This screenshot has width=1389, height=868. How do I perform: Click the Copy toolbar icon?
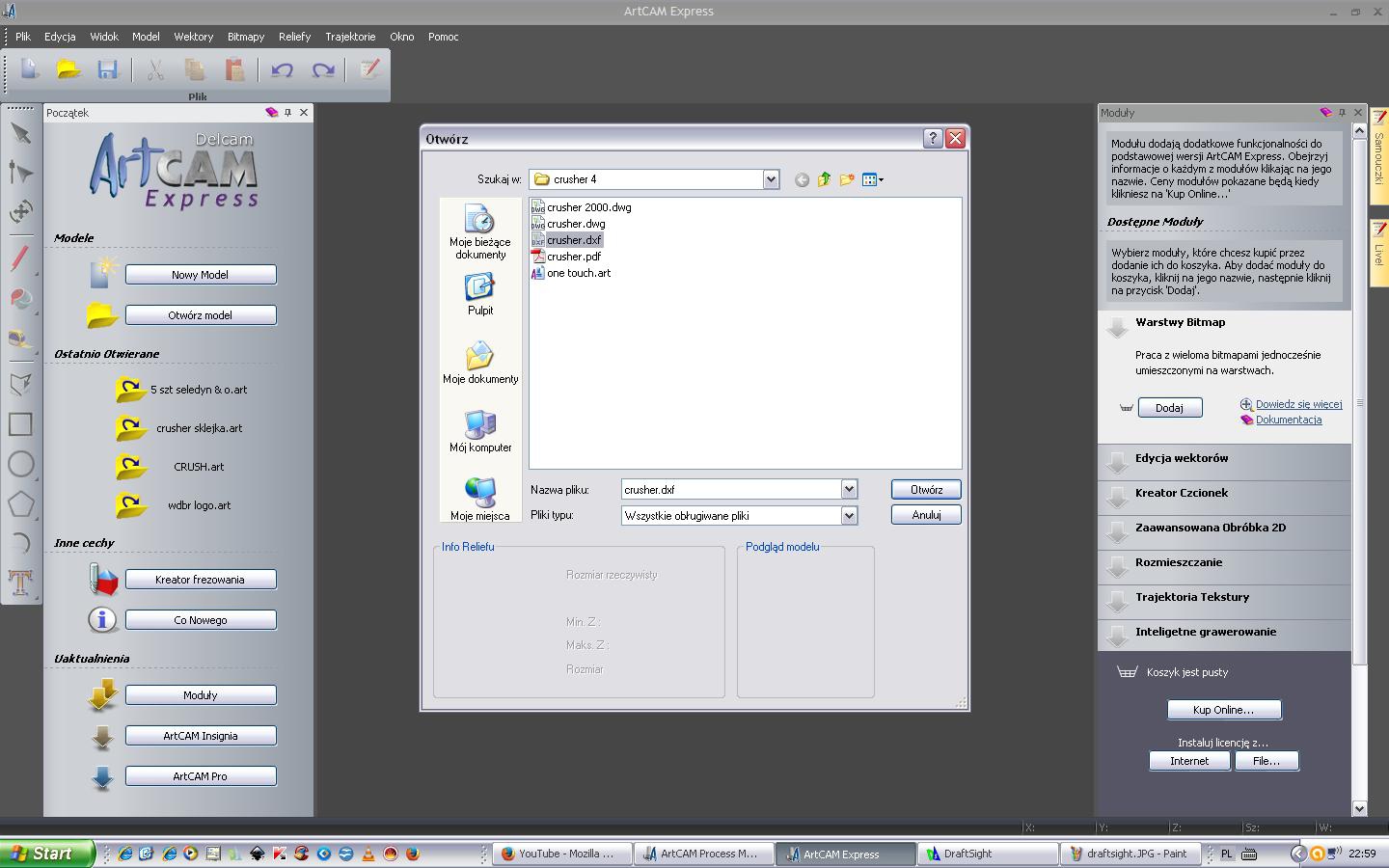coord(195,69)
